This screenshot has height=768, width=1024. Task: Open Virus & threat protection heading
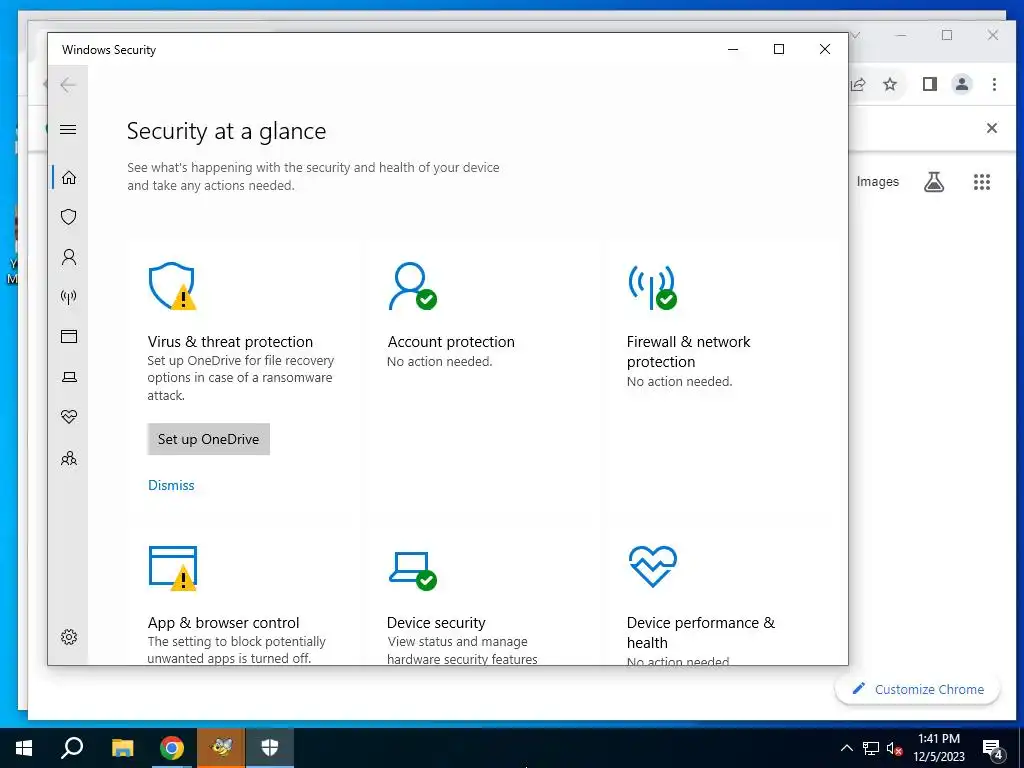point(230,342)
